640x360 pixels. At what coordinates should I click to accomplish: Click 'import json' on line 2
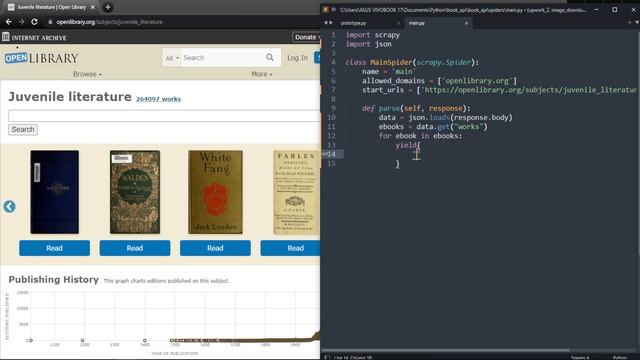click(369, 44)
